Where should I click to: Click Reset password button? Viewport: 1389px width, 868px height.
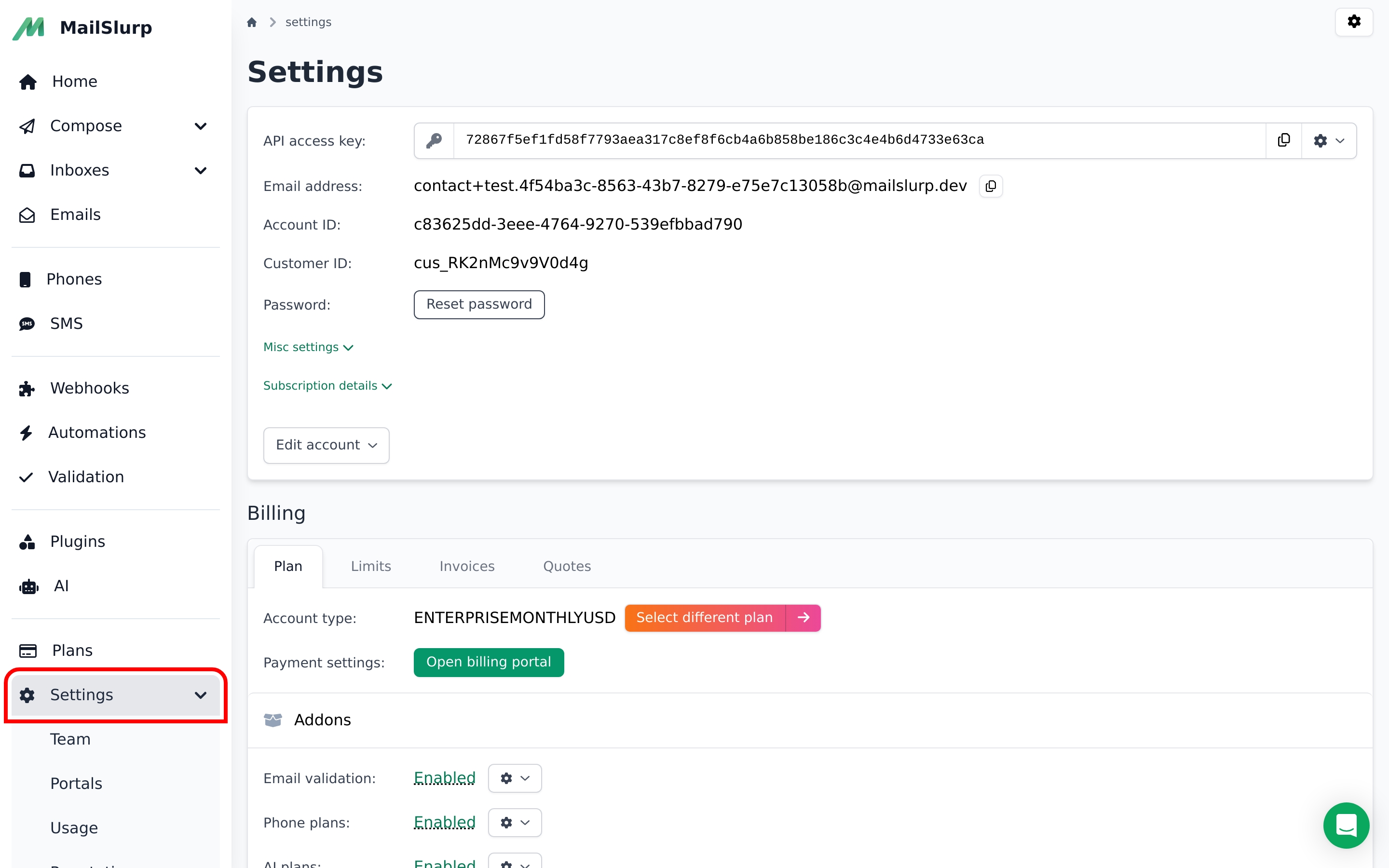(x=479, y=304)
